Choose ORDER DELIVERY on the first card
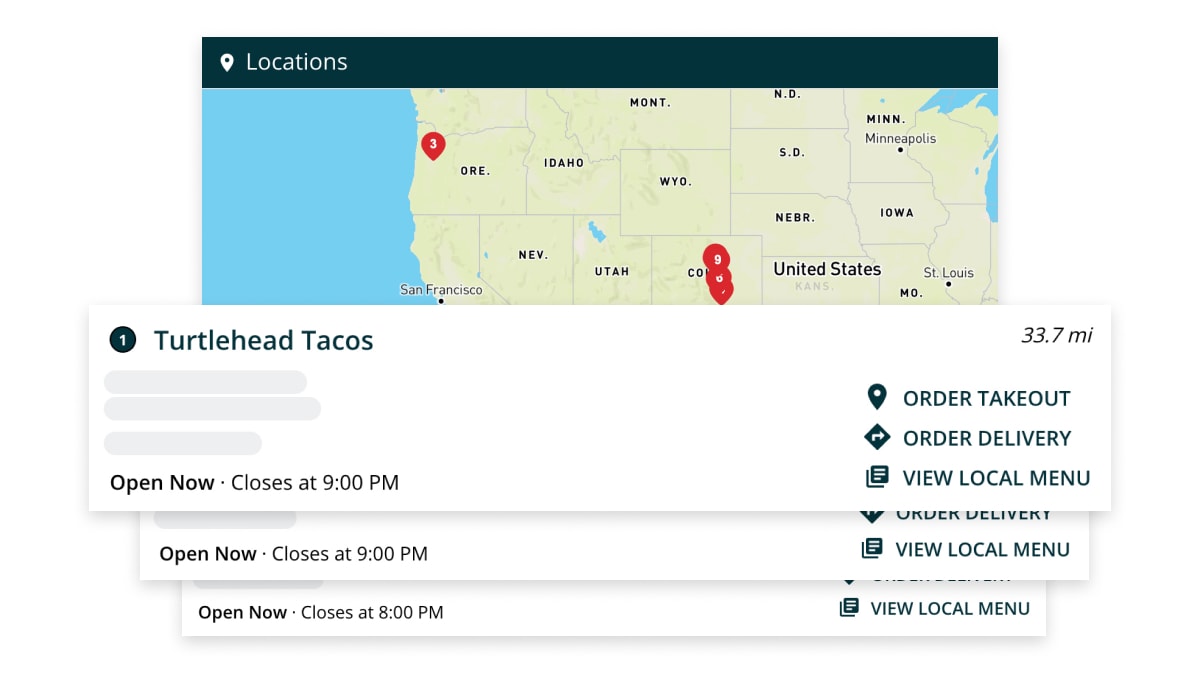 pyautogui.click(x=986, y=438)
